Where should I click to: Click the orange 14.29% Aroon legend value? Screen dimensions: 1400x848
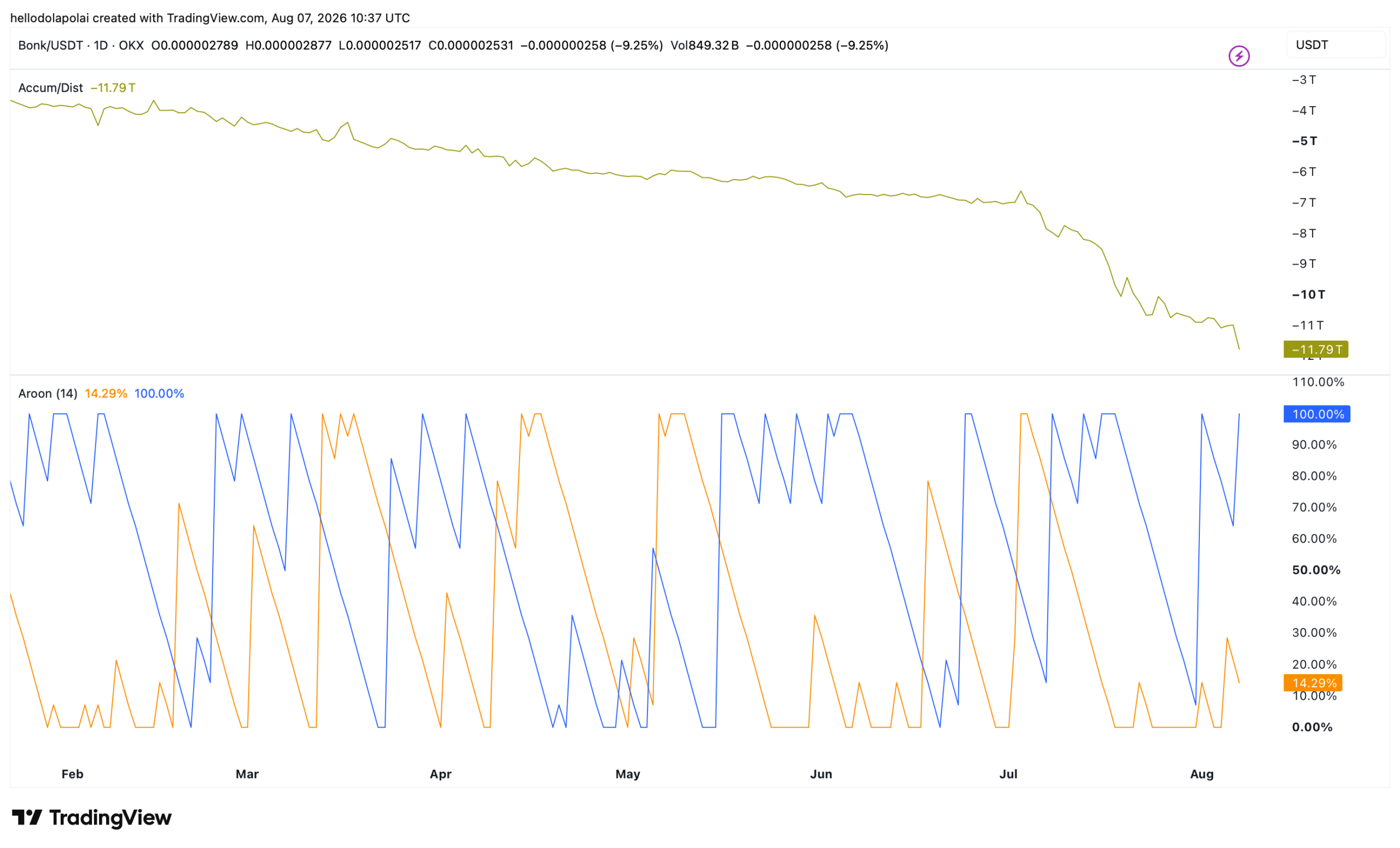click(x=106, y=394)
